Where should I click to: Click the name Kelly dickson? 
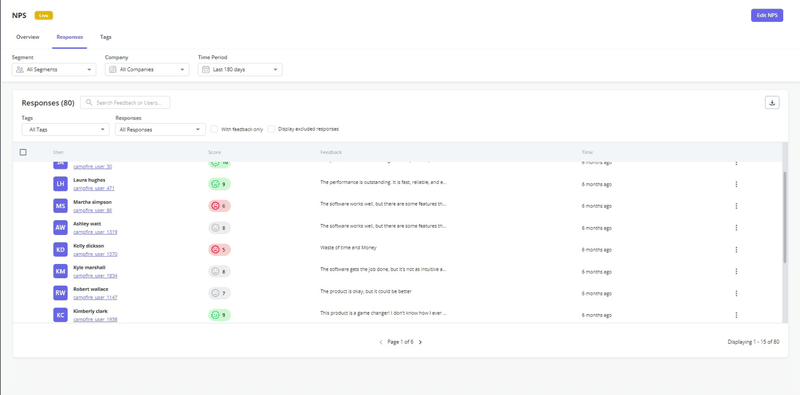[x=89, y=245]
